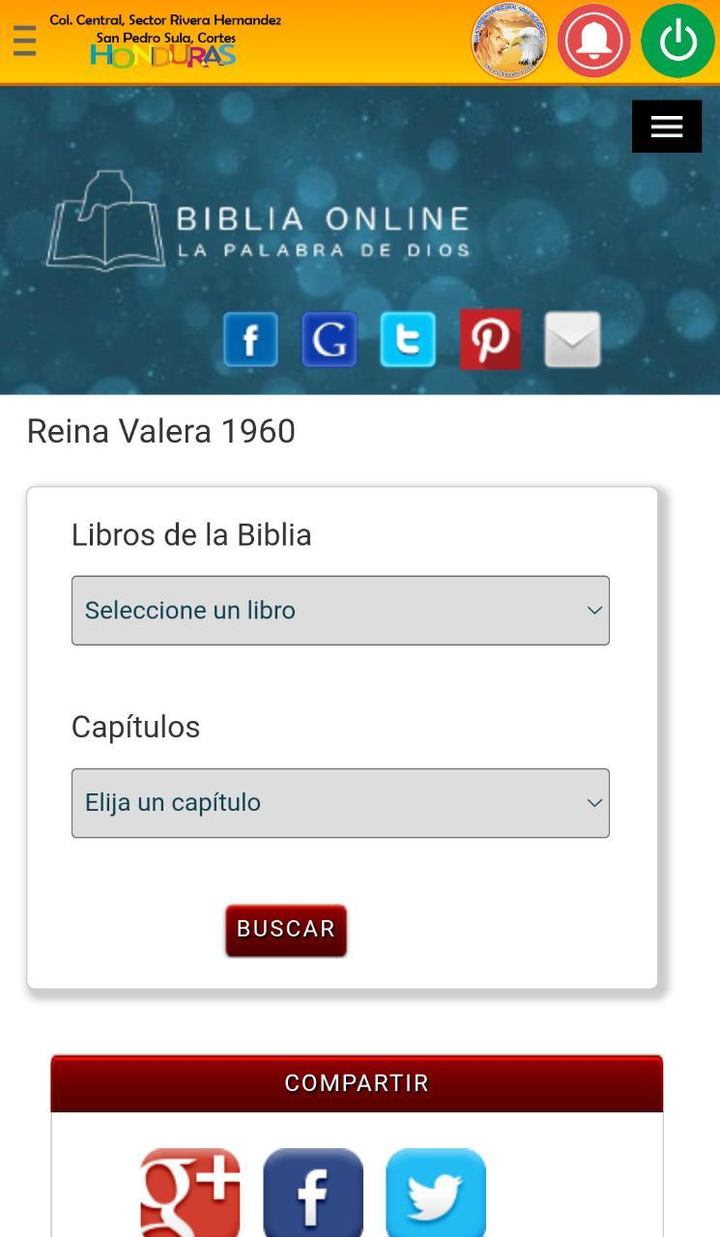Viewport: 720px width, 1237px height.
Task: Open the black header hamburger menu
Action: (666, 126)
